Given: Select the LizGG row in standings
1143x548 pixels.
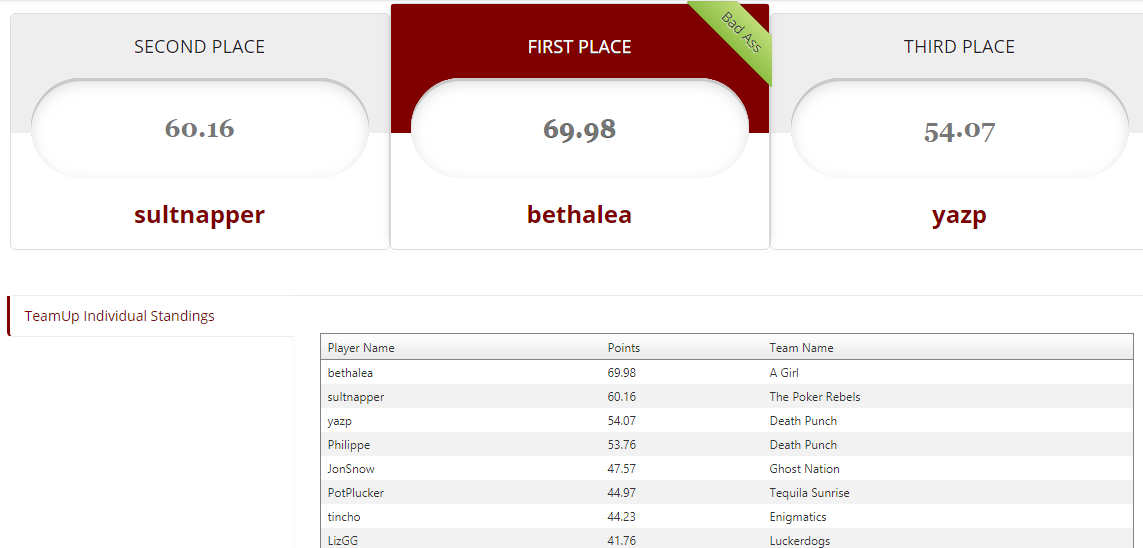Looking at the screenshot, I should pos(727,539).
